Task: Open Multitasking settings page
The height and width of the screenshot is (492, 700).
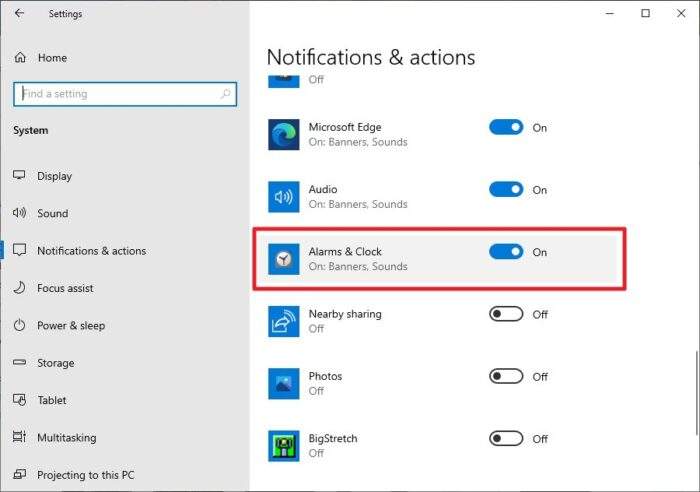Action: coord(125,438)
